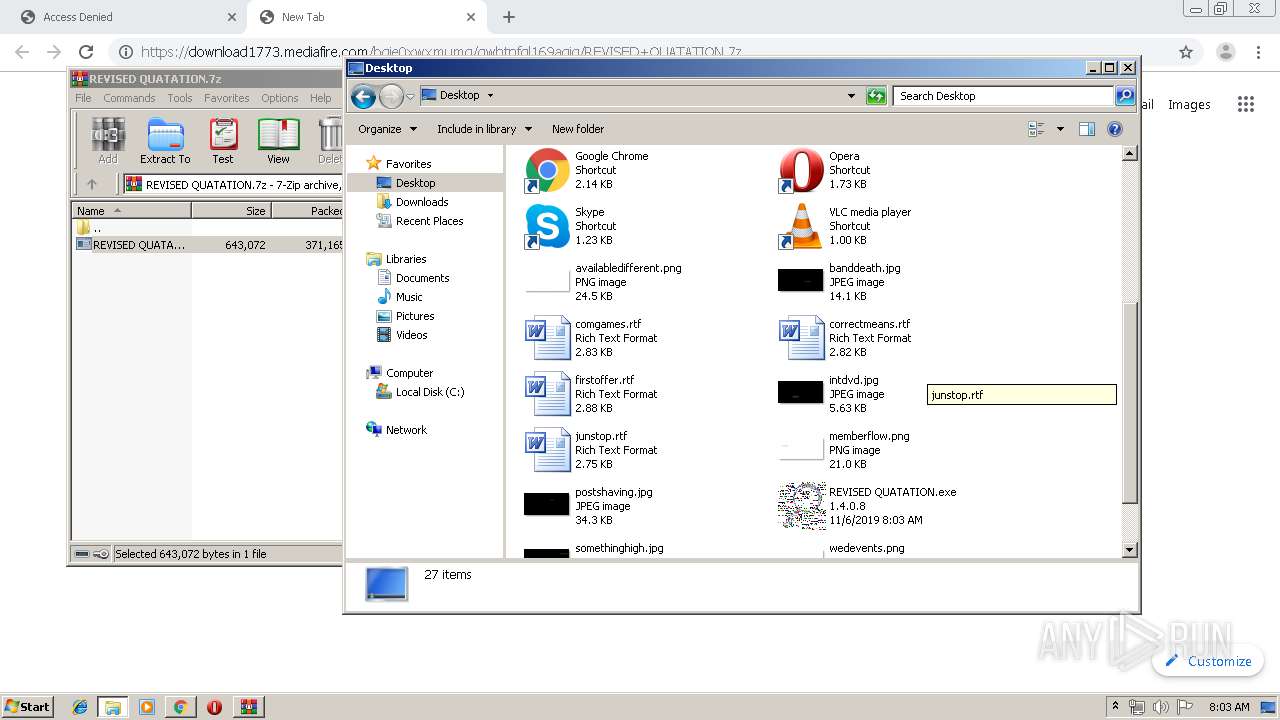Open the change view options dropdown arrow

click(x=1060, y=129)
